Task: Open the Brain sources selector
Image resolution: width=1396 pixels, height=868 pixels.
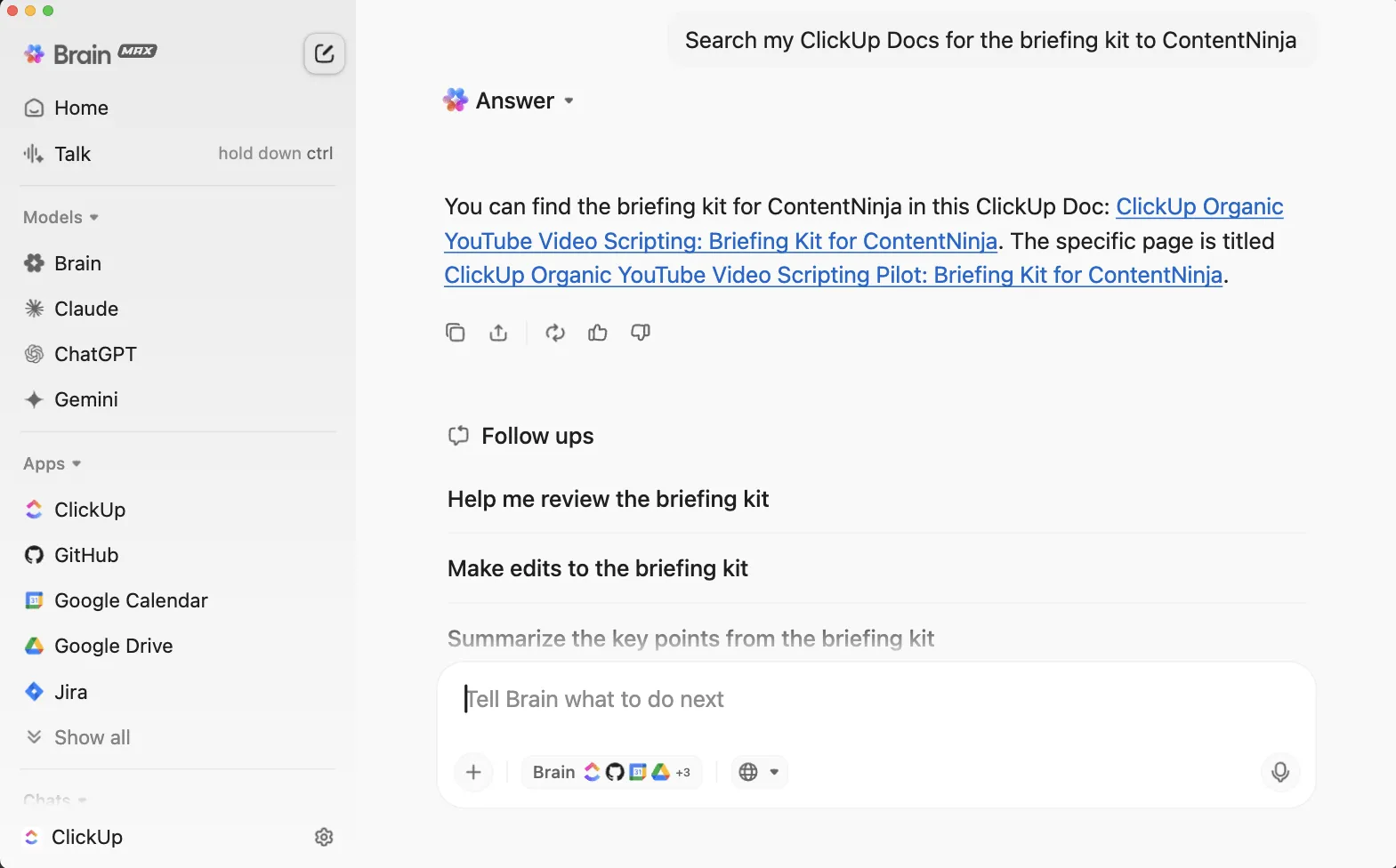Action: point(611,772)
